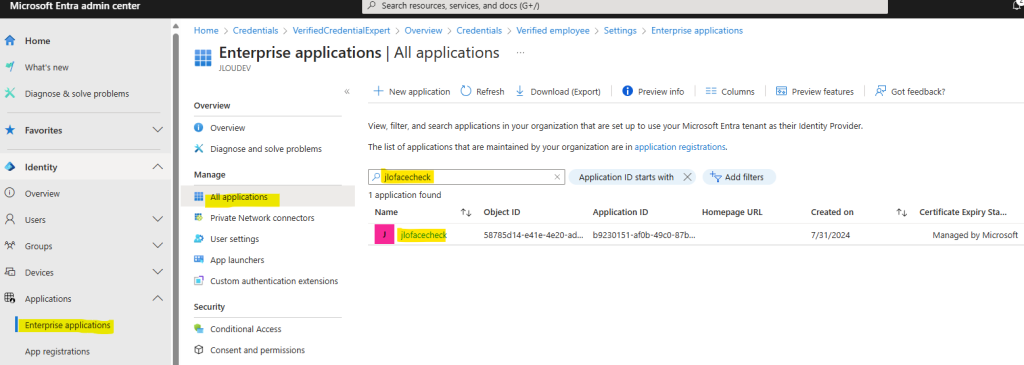
Task: Open the Preview info icon
Action: click(x=628, y=91)
